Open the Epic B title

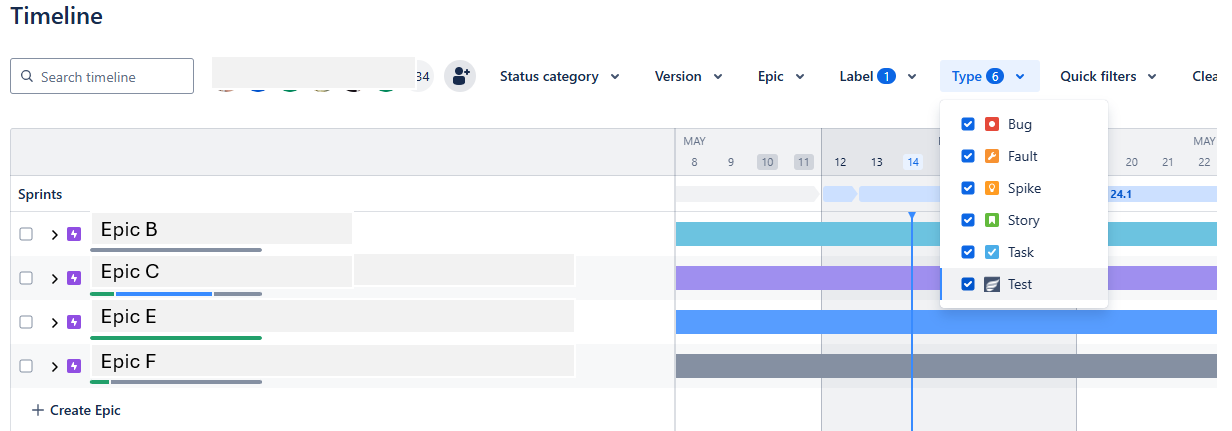pyautogui.click(x=129, y=229)
